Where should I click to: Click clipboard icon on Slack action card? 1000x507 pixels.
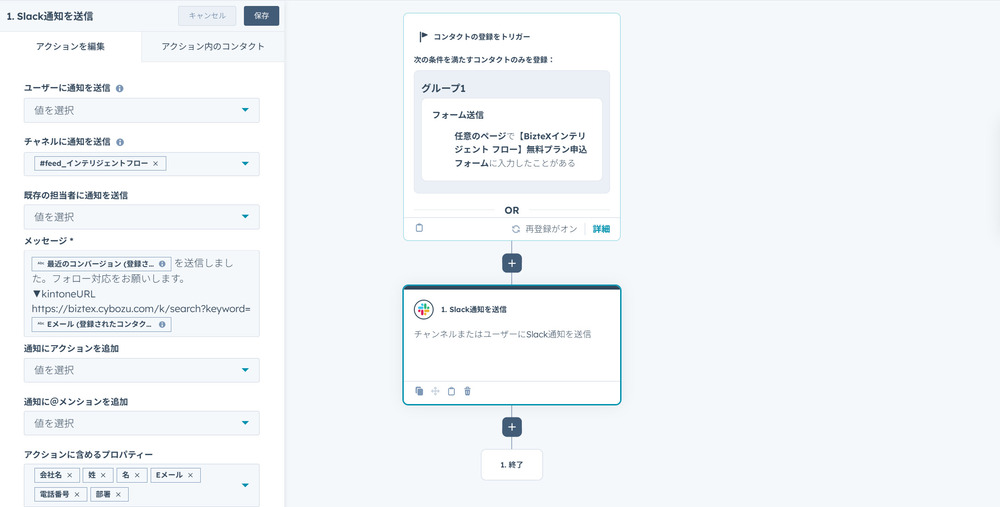pyautogui.click(x=452, y=391)
